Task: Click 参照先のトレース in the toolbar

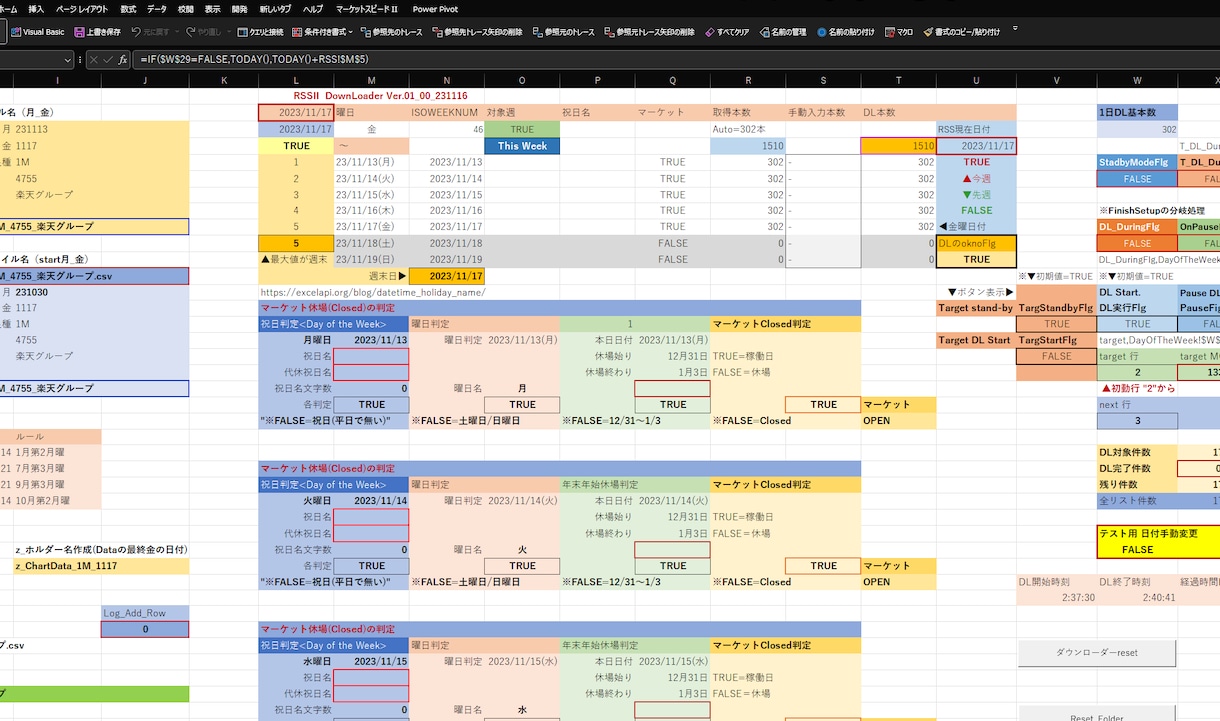Action: click(x=391, y=32)
